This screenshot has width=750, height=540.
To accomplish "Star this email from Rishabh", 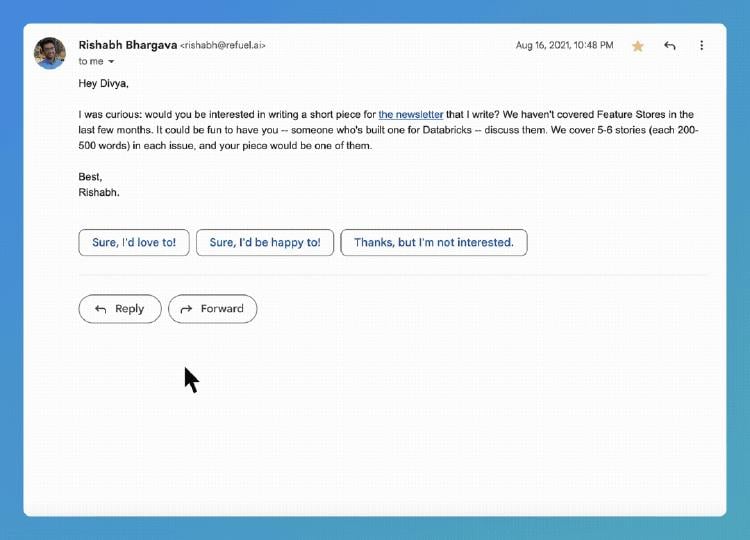I will pos(637,46).
